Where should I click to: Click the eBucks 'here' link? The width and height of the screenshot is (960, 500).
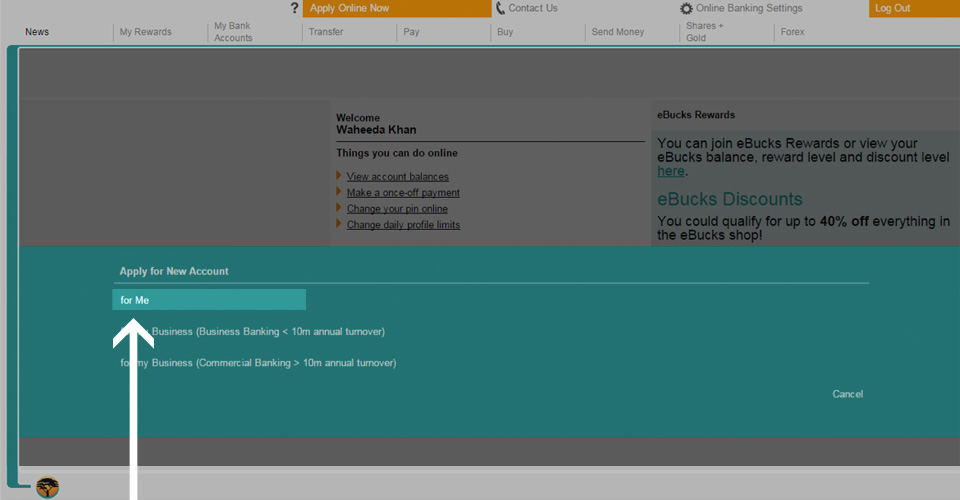(x=670, y=171)
